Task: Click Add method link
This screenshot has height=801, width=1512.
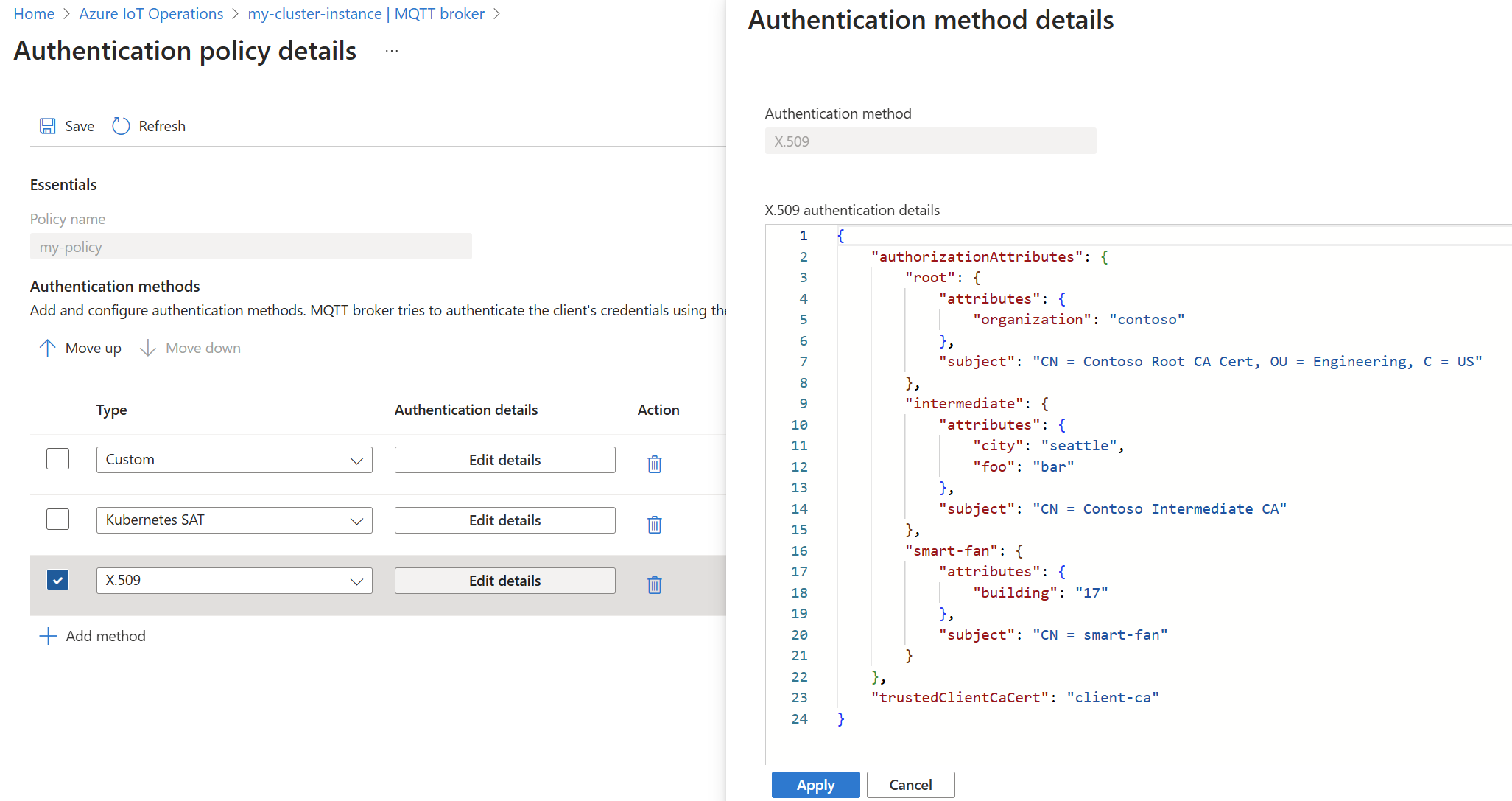Action: (x=105, y=635)
